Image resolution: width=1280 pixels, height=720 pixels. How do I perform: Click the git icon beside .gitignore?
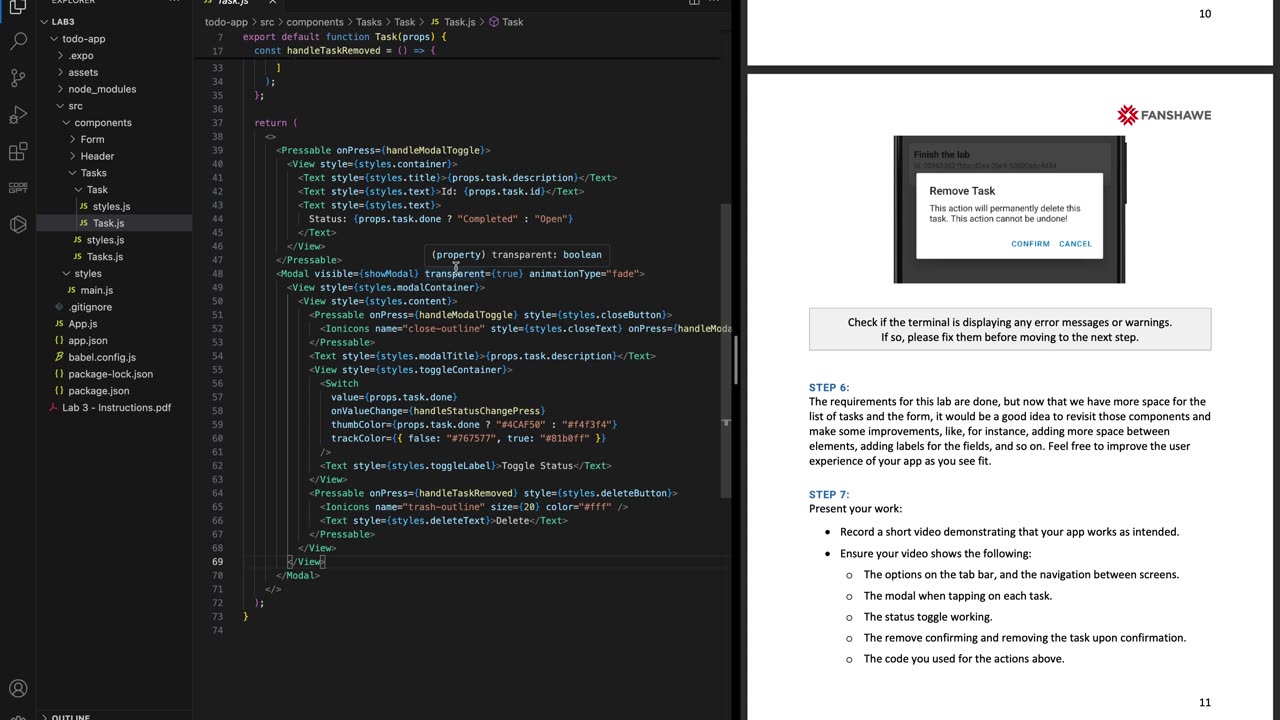pyautogui.click(x=59, y=307)
